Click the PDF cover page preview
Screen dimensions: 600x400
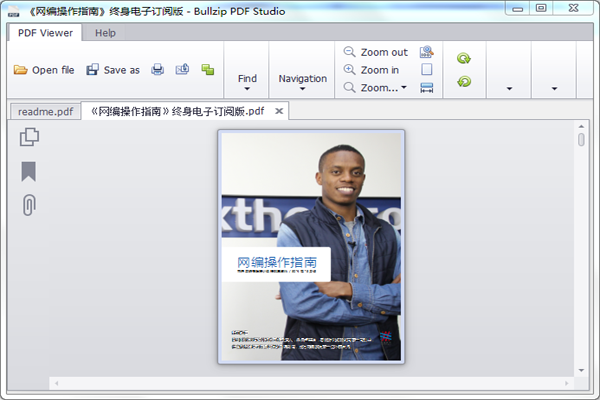pyautogui.click(x=311, y=247)
